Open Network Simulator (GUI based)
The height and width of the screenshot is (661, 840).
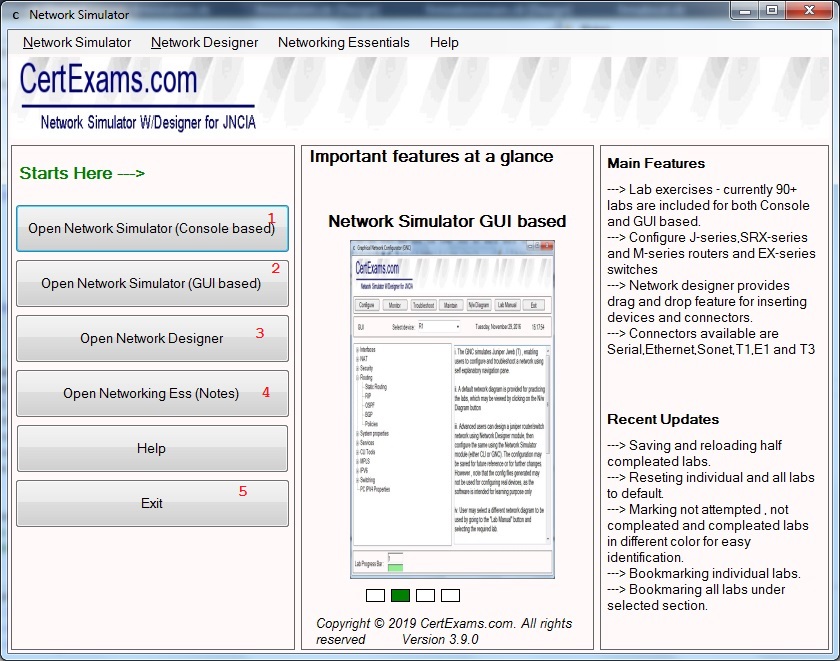pos(151,283)
